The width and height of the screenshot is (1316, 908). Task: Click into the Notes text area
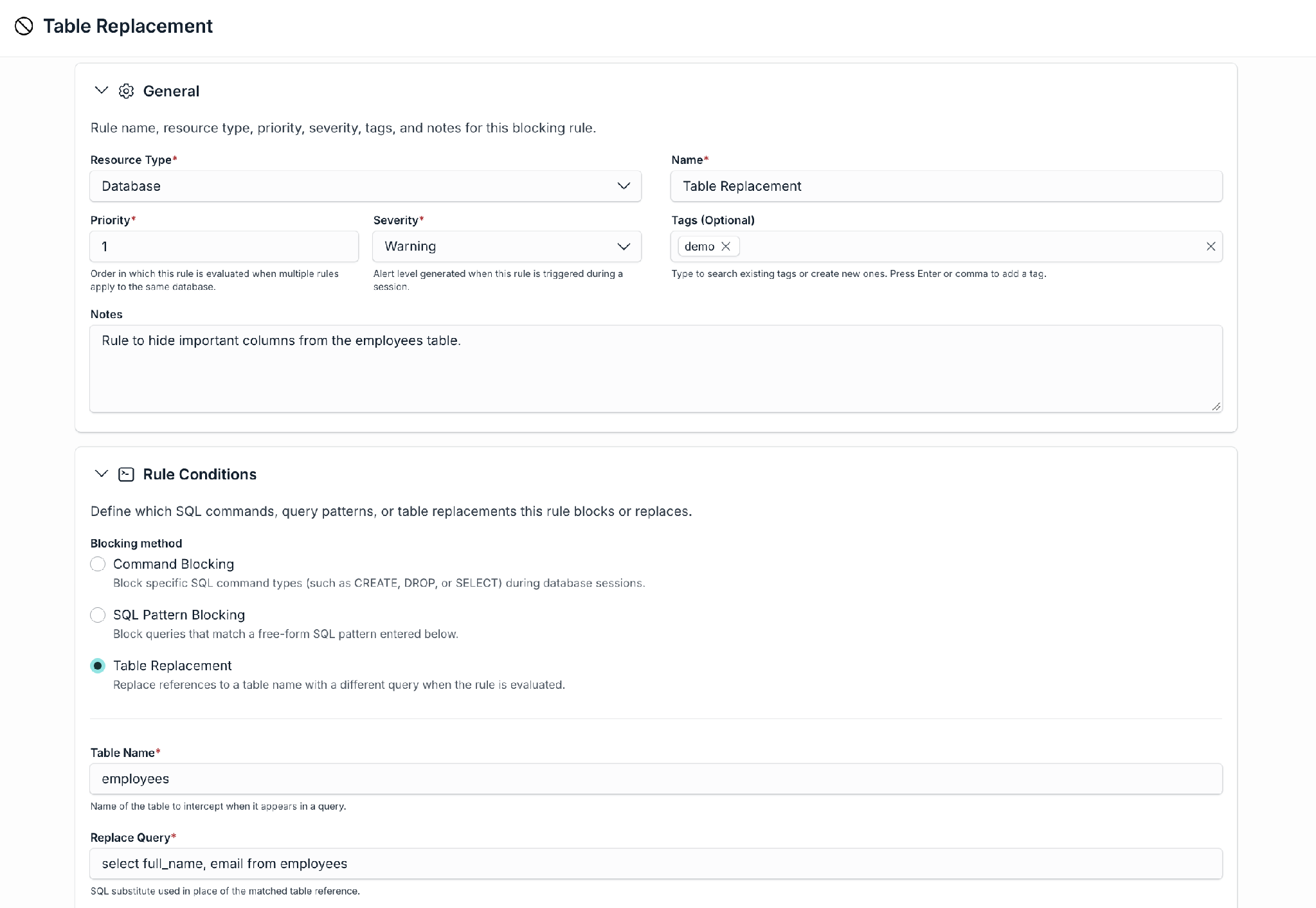[x=656, y=368]
